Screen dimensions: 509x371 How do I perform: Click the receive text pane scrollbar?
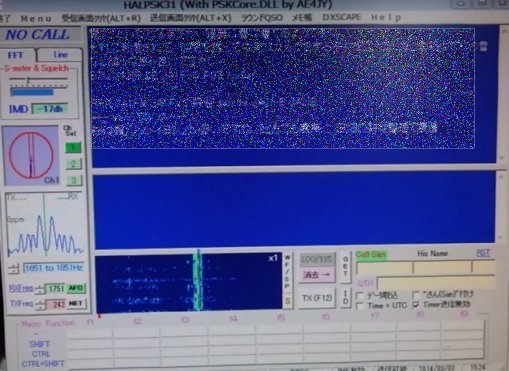[502, 94]
